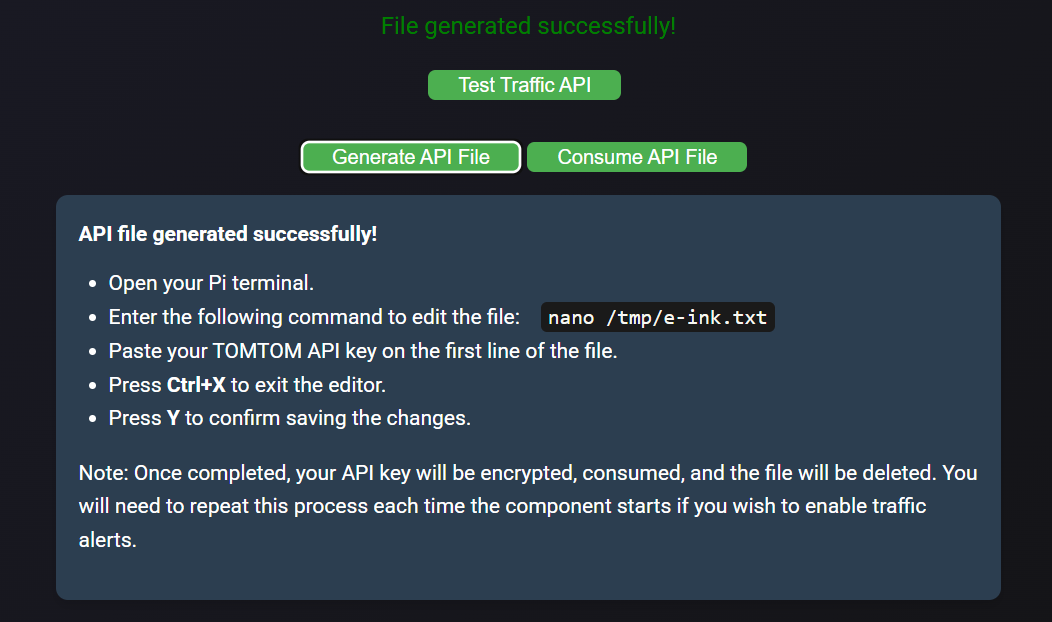
Task: Click the green "File generated successfully!" status message
Action: 528,26
